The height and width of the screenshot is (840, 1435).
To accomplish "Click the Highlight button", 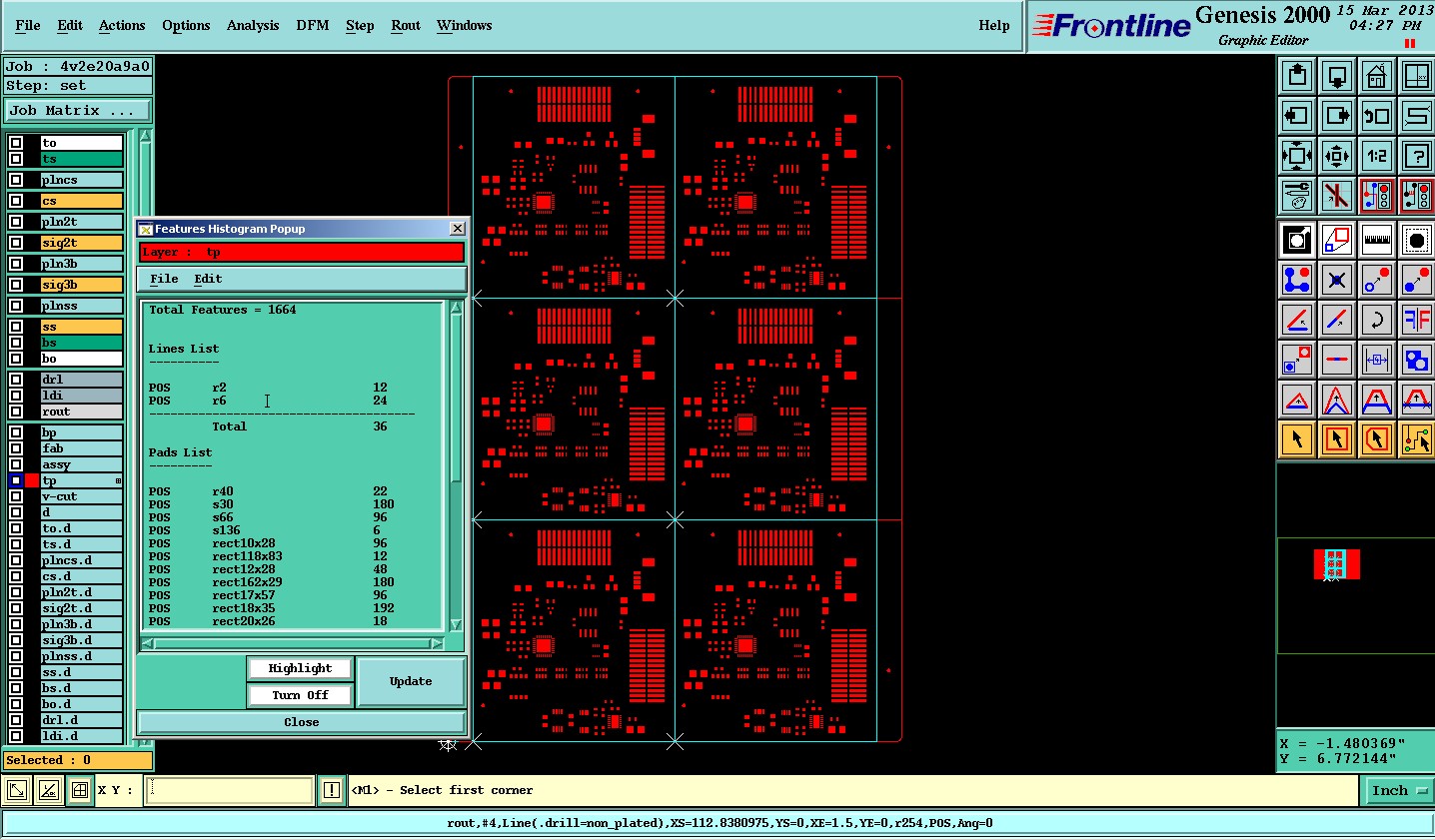I will coord(300,668).
